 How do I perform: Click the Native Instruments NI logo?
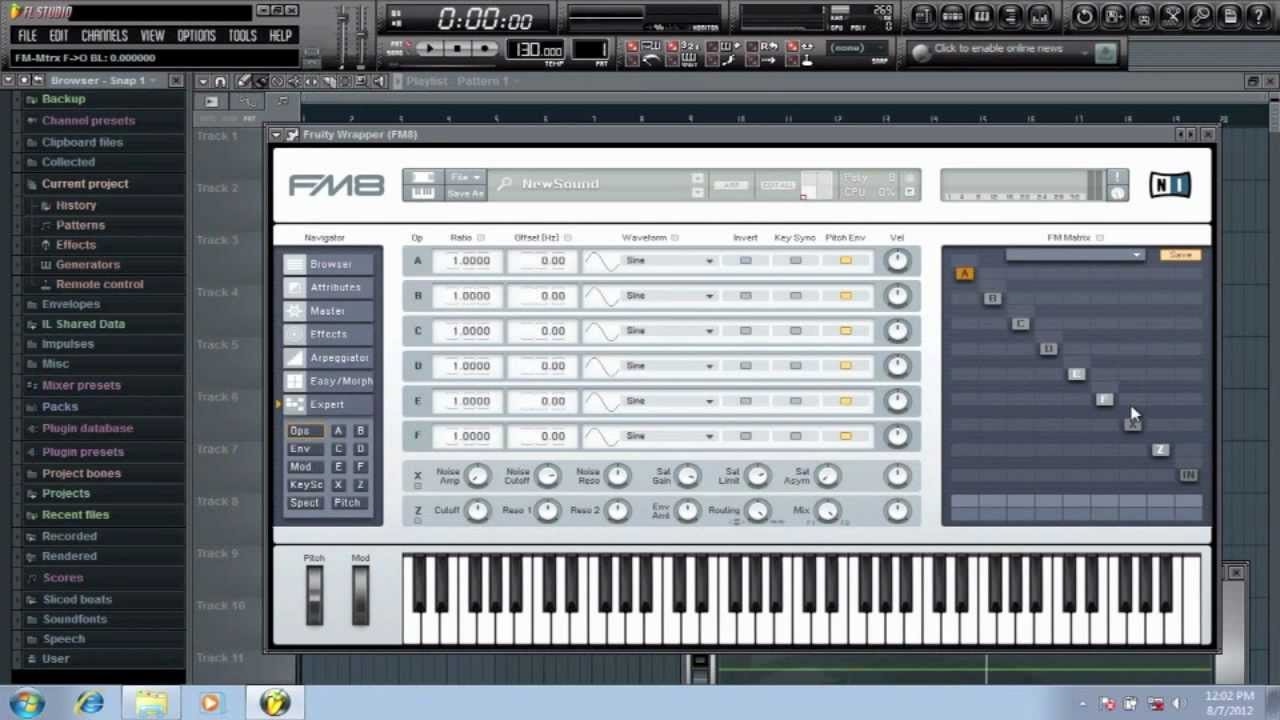(x=1169, y=184)
